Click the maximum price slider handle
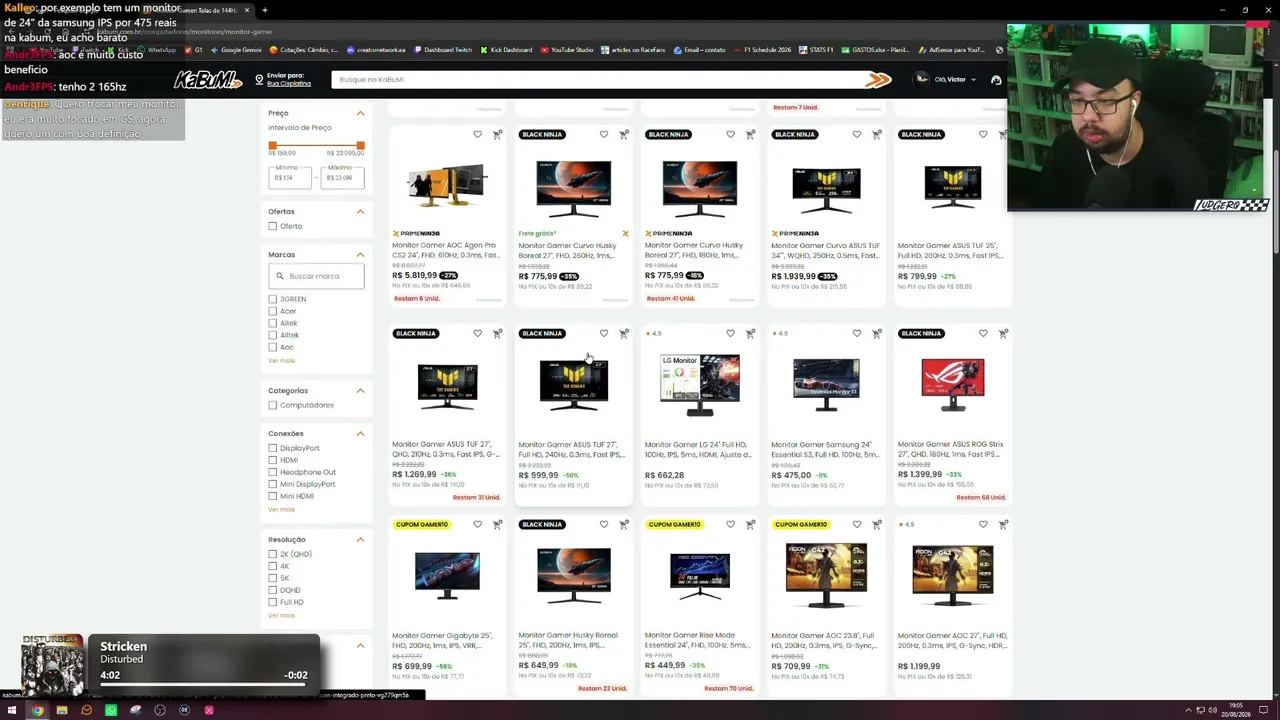Image resolution: width=1280 pixels, height=720 pixels. [x=360, y=146]
